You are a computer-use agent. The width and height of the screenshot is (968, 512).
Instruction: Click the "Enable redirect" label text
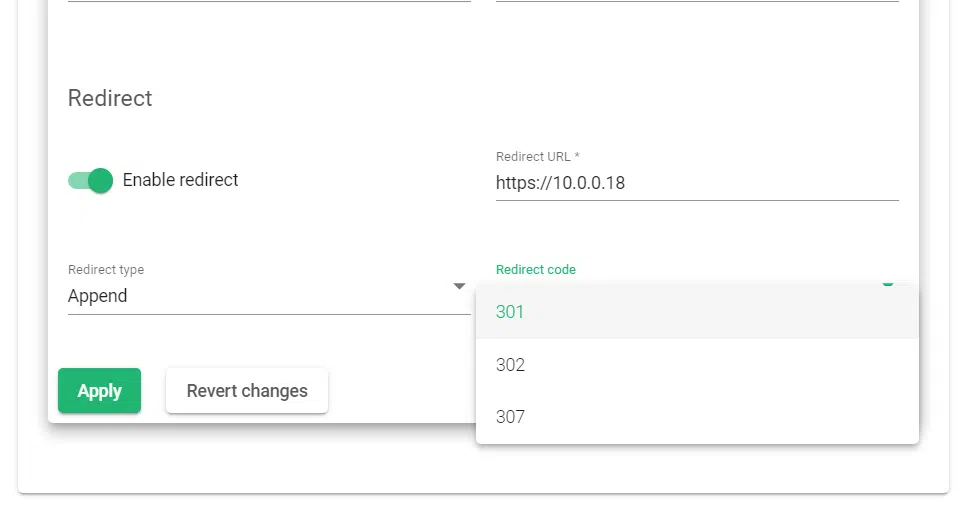point(180,181)
